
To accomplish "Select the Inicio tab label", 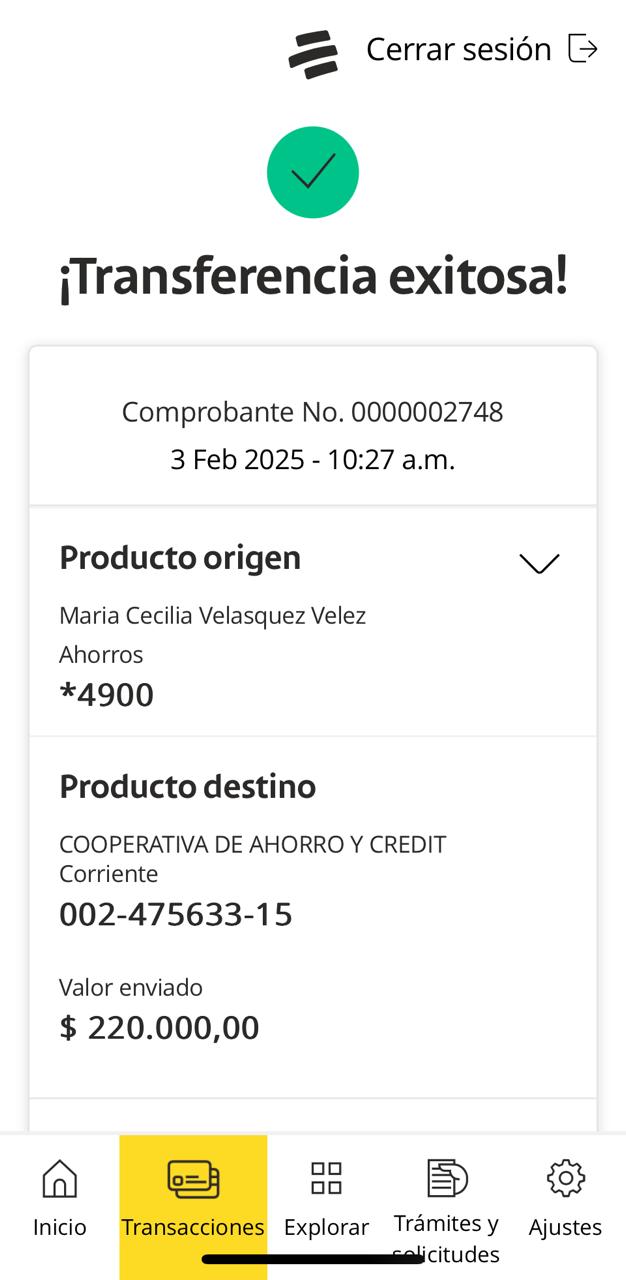I will tap(60, 1227).
